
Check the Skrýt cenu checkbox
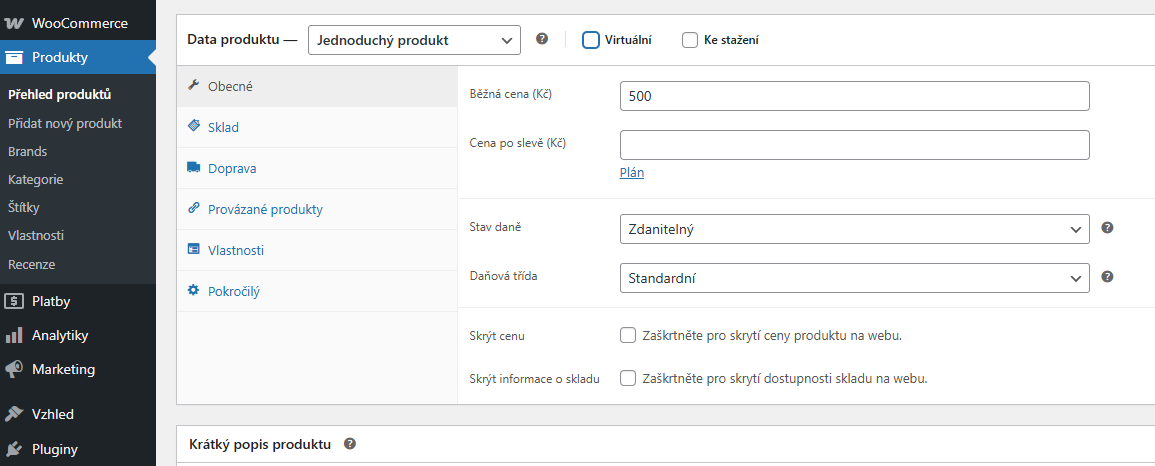pos(628,336)
